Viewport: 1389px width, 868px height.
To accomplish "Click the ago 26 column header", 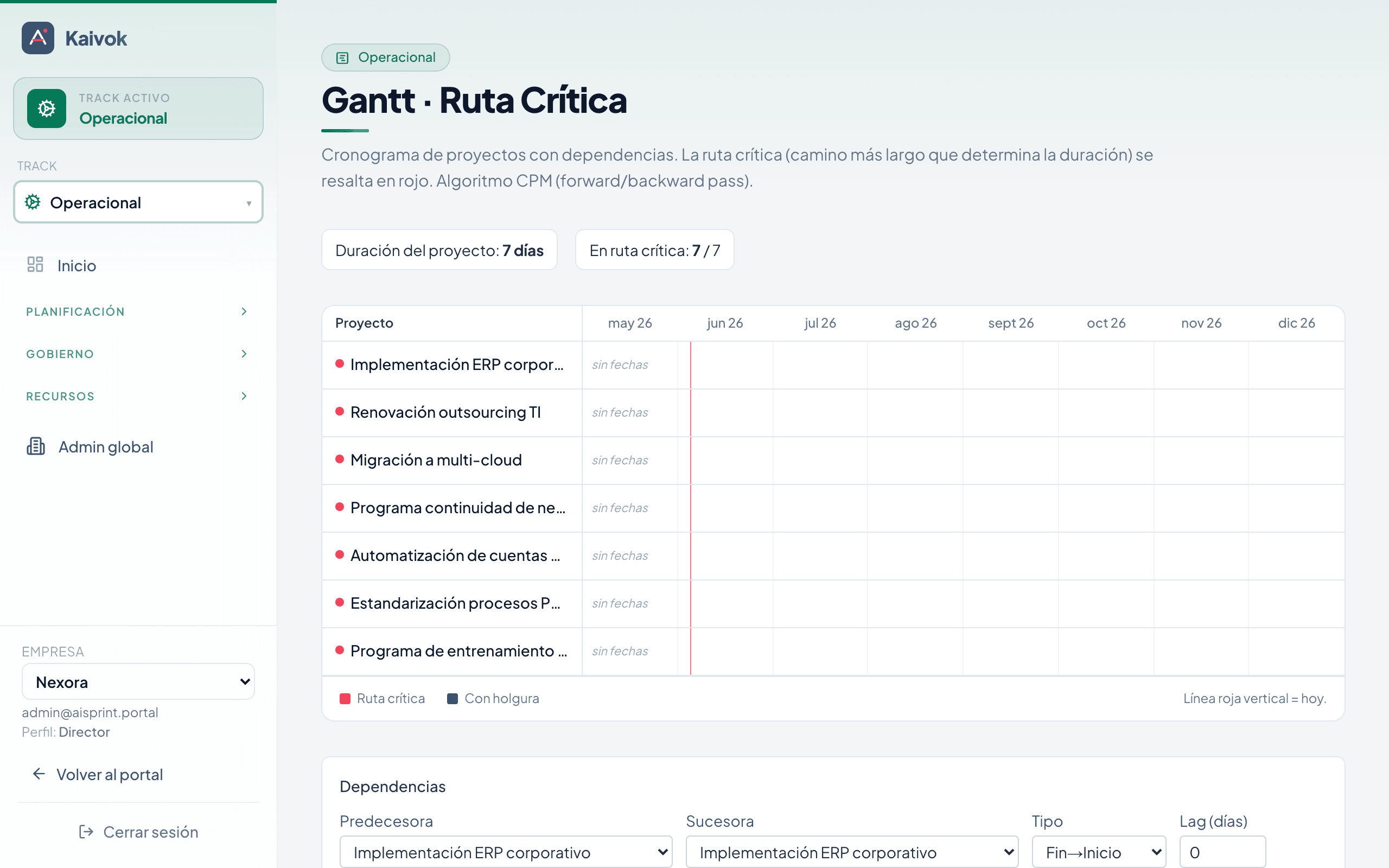I will coord(915,323).
